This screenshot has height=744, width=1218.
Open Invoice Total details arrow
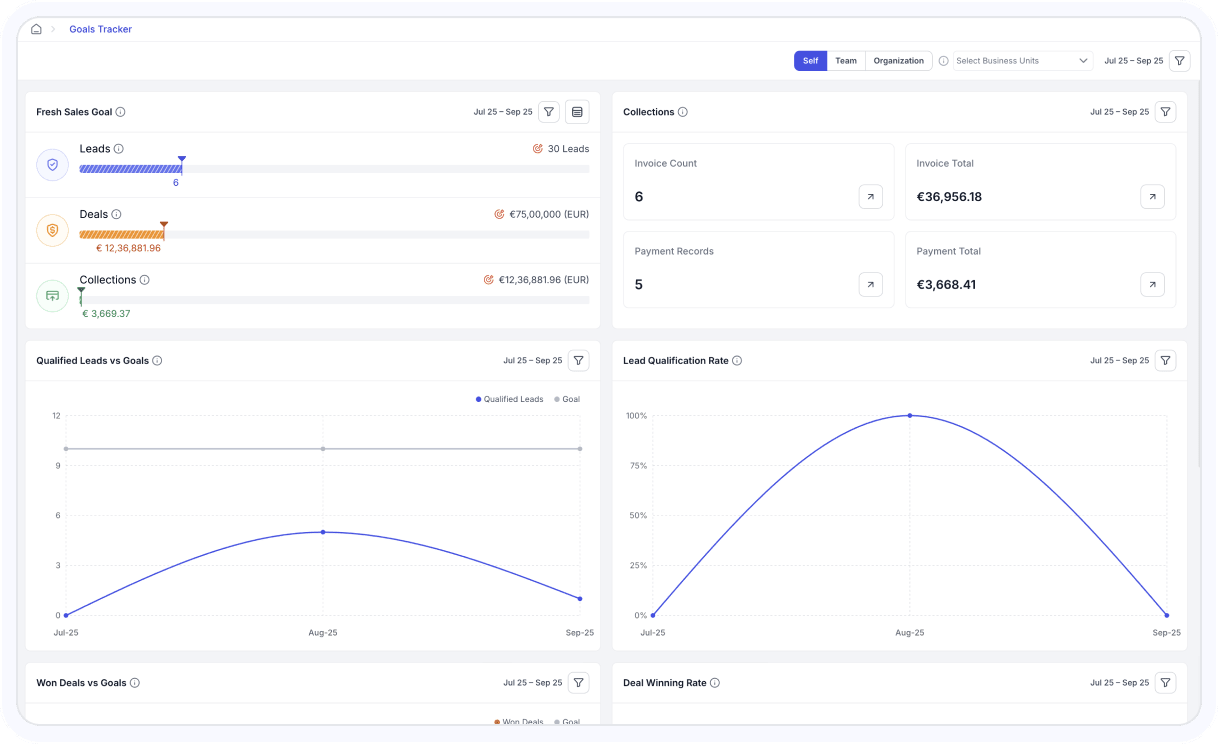coord(1152,197)
